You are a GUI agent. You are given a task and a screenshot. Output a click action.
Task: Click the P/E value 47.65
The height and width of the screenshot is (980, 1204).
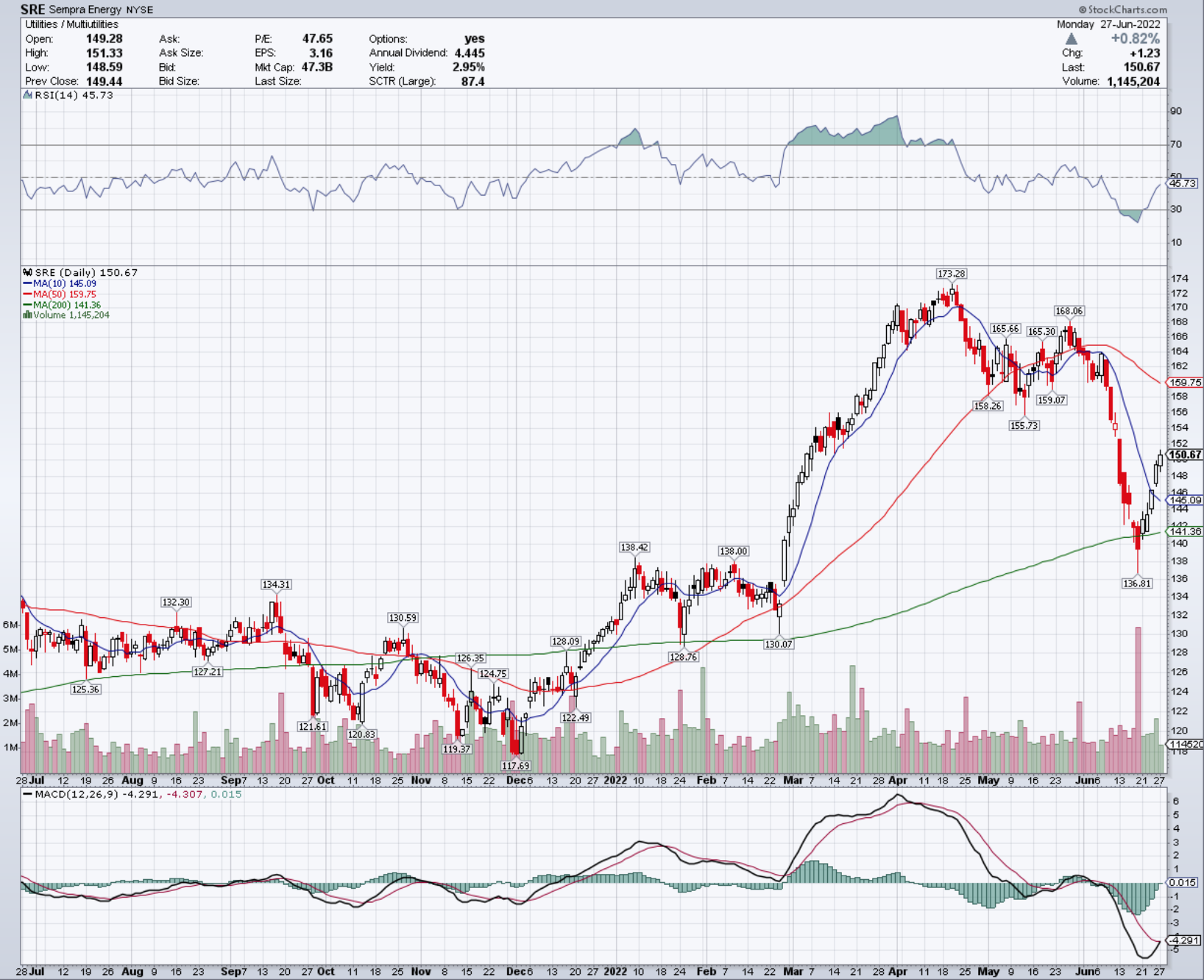tap(317, 38)
